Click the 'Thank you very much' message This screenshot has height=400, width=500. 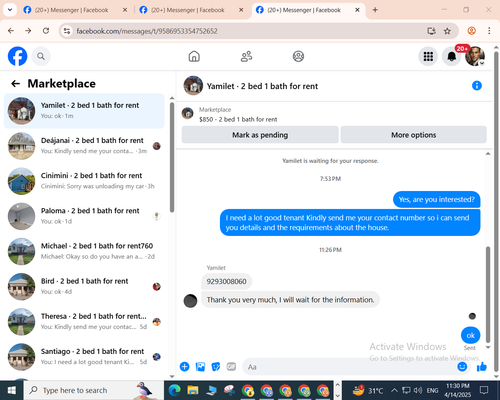[x=290, y=300]
